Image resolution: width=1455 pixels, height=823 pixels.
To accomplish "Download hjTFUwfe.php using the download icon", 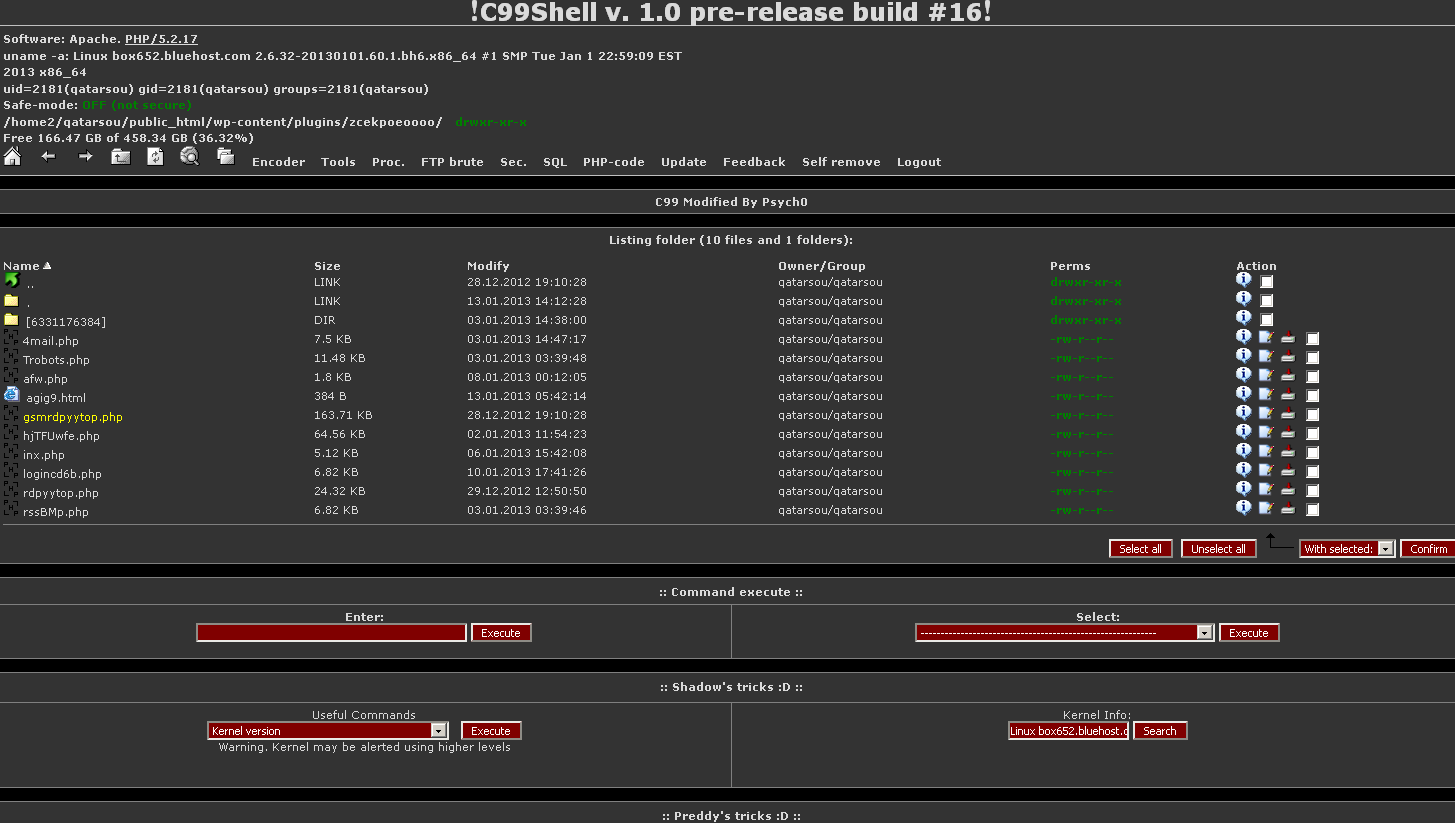I will coord(1288,432).
